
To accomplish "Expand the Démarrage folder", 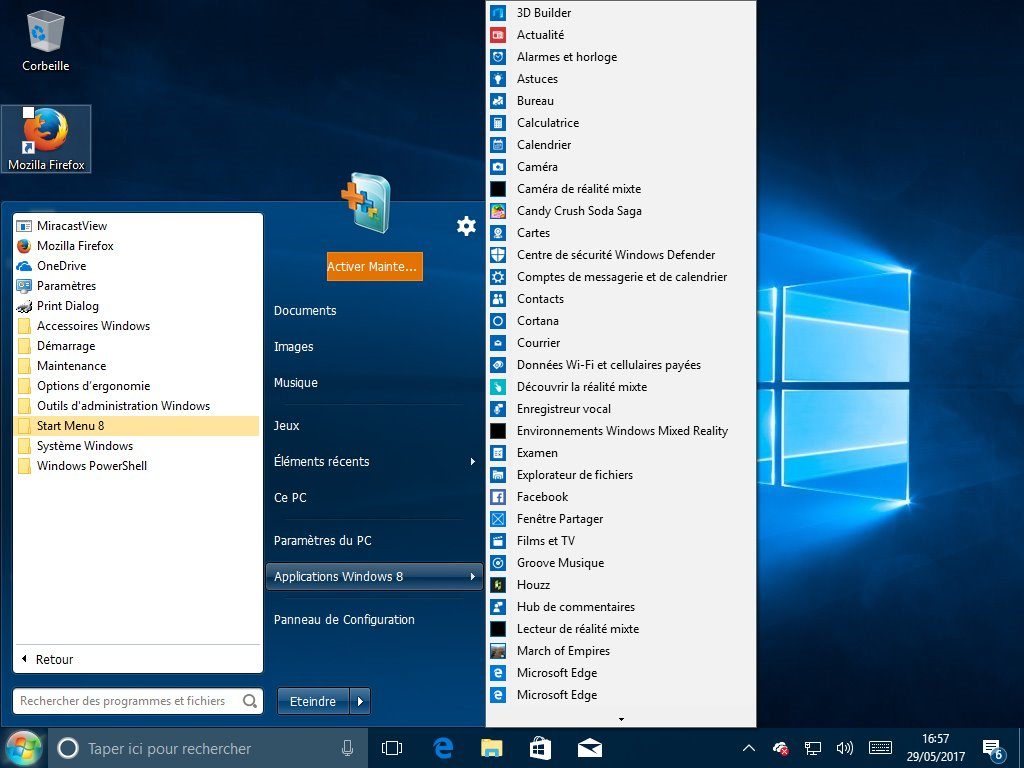I will [x=137, y=346].
